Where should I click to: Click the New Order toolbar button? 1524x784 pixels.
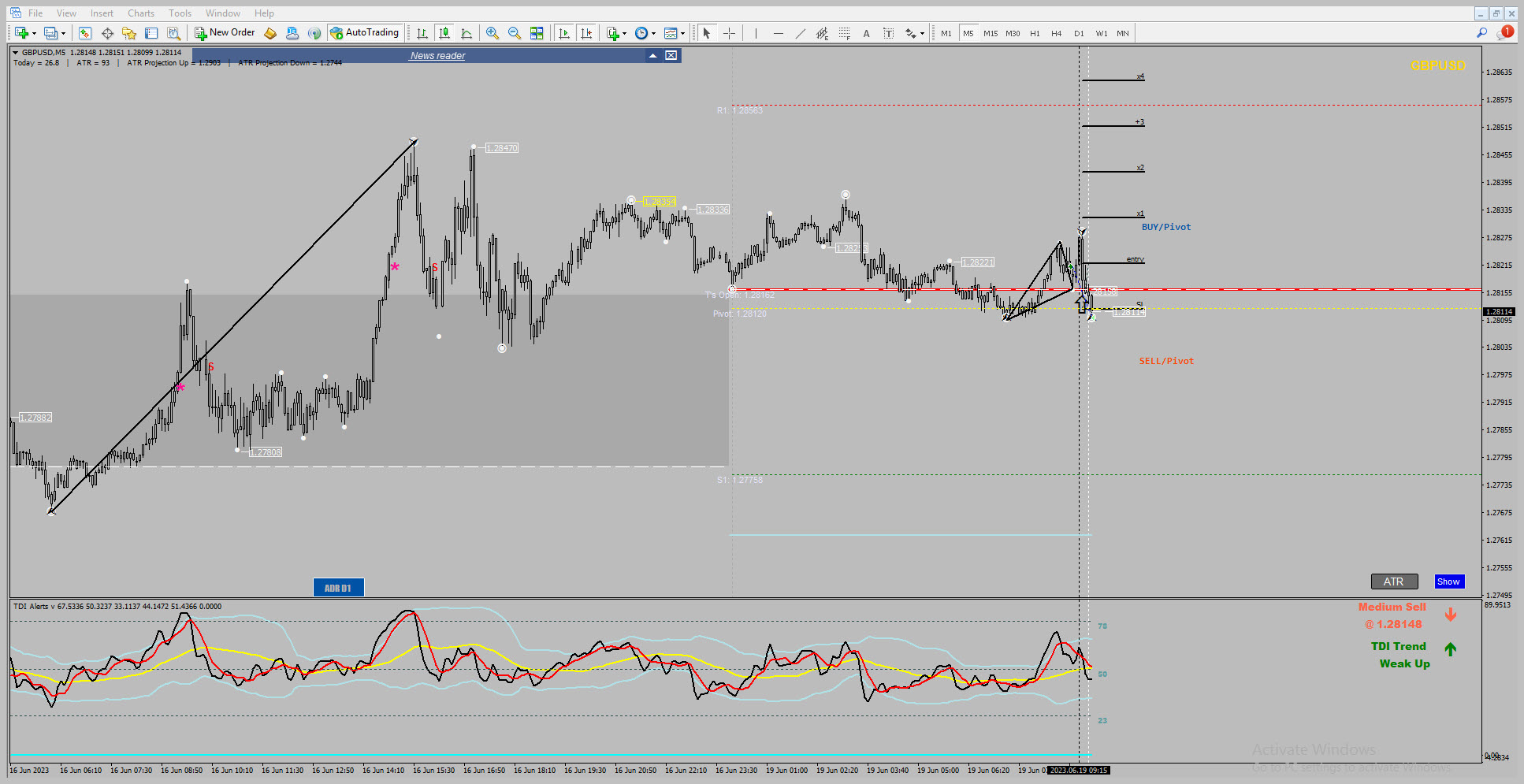pyautogui.click(x=225, y=33)
